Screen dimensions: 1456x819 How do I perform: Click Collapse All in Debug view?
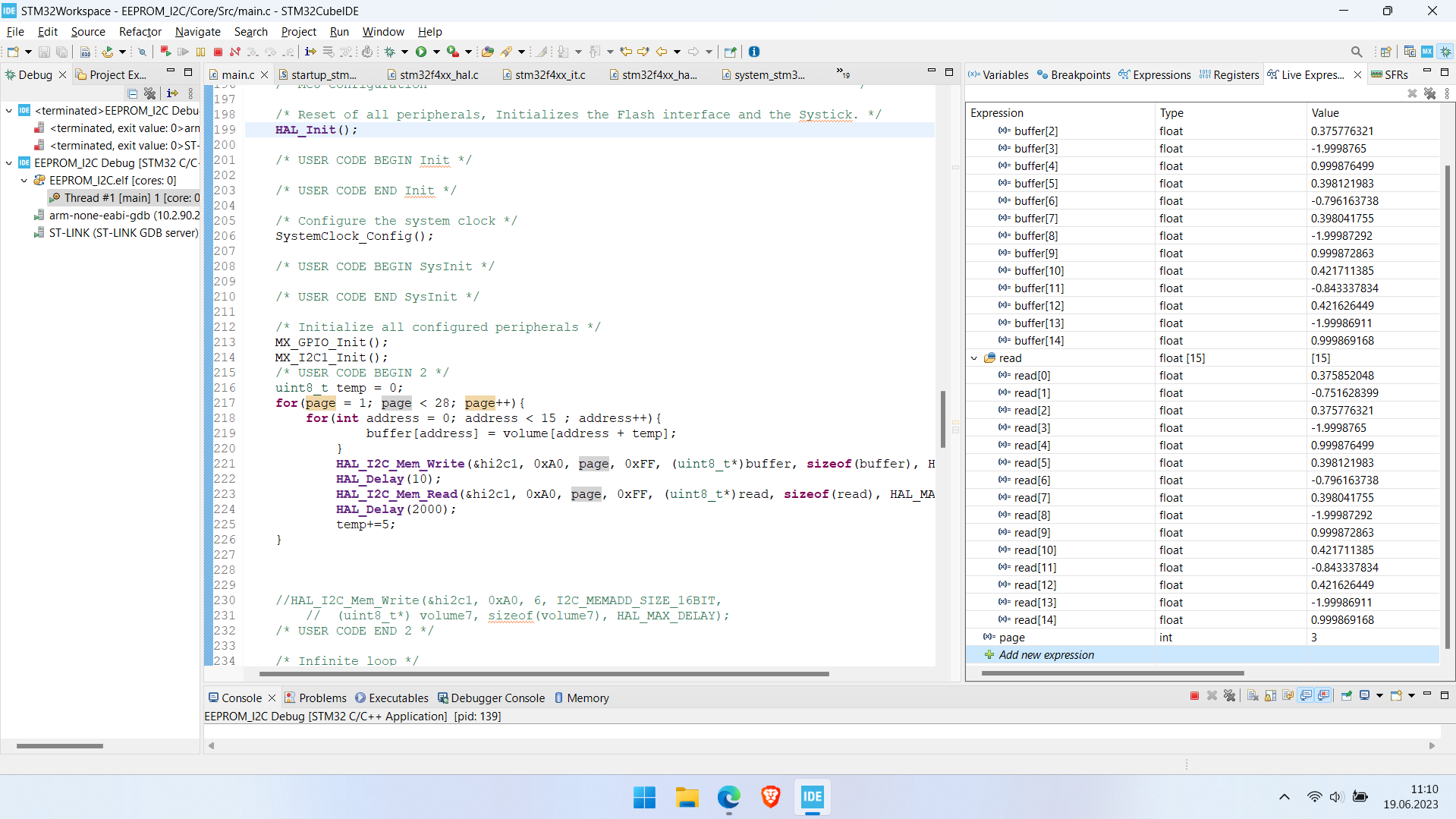click(133, 93)
